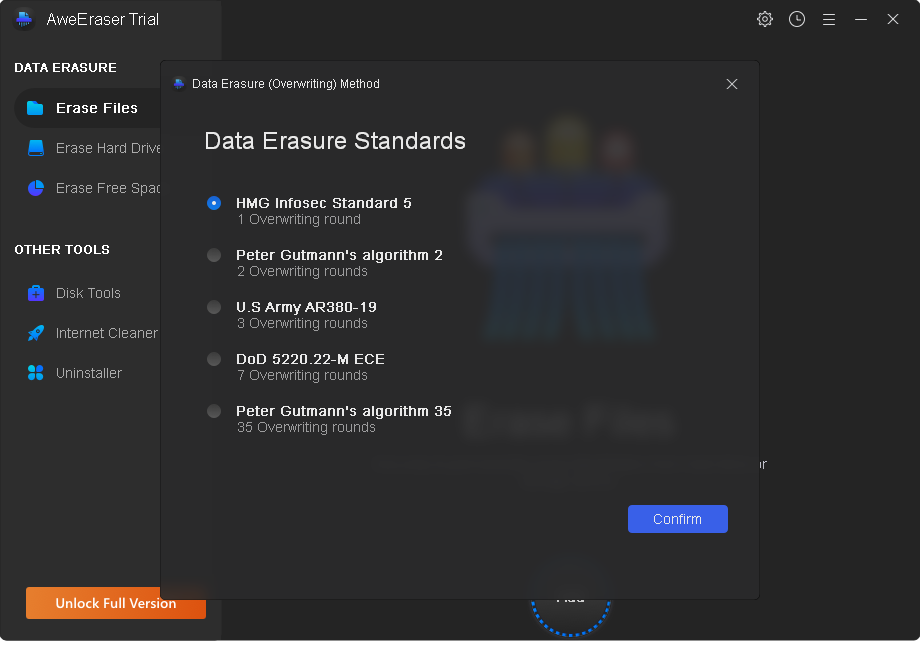
Task: Click the '2 Overwriting rounds' text
Action: pos(303,272)
